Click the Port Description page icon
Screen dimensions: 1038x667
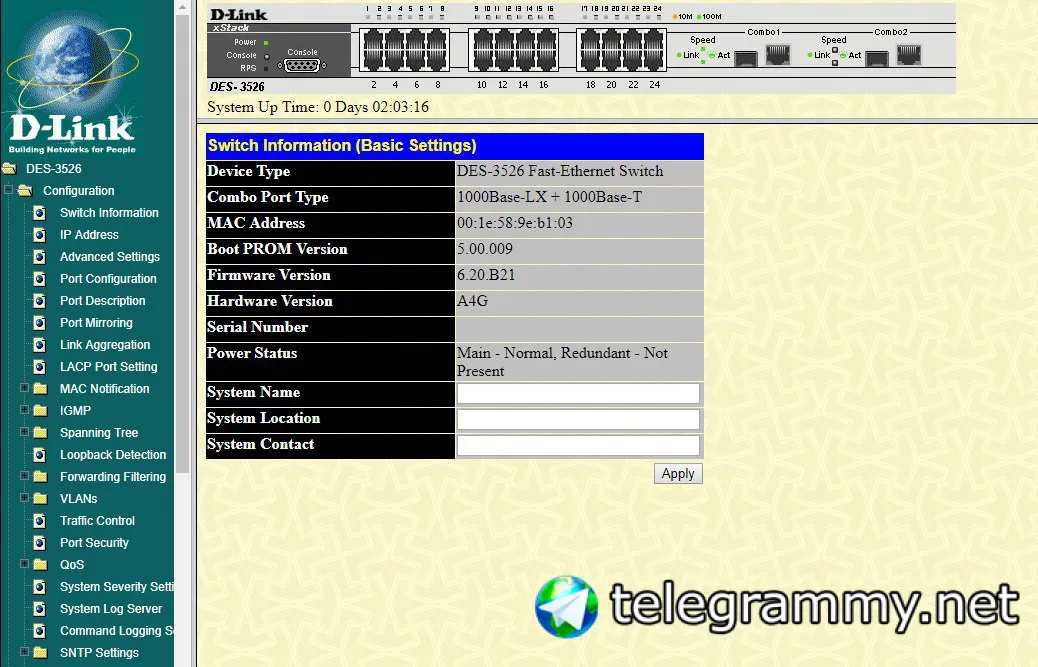pos(40,301)
